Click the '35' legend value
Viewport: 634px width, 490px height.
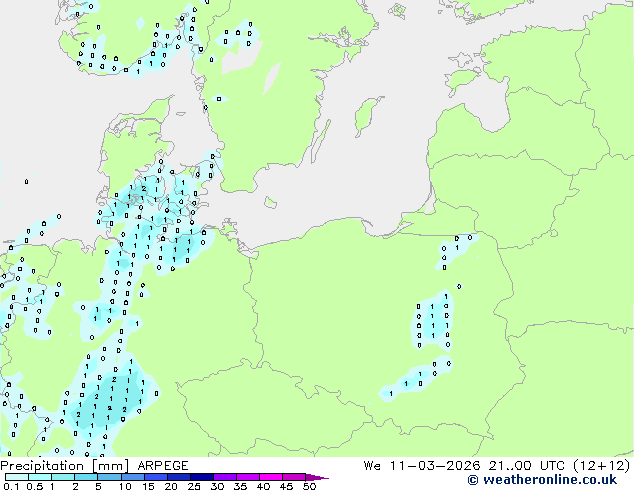click(240, 486)
